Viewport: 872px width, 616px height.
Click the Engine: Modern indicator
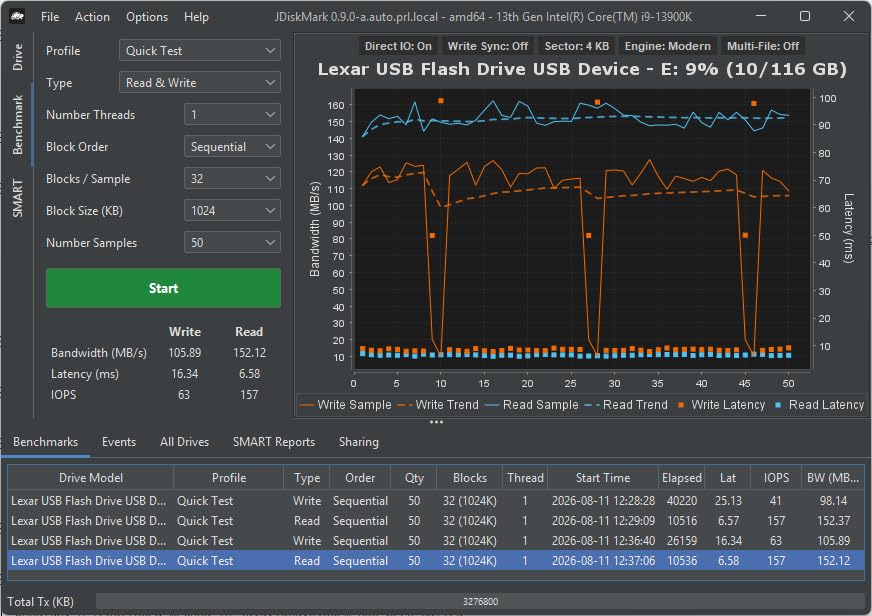pos(667,46)
